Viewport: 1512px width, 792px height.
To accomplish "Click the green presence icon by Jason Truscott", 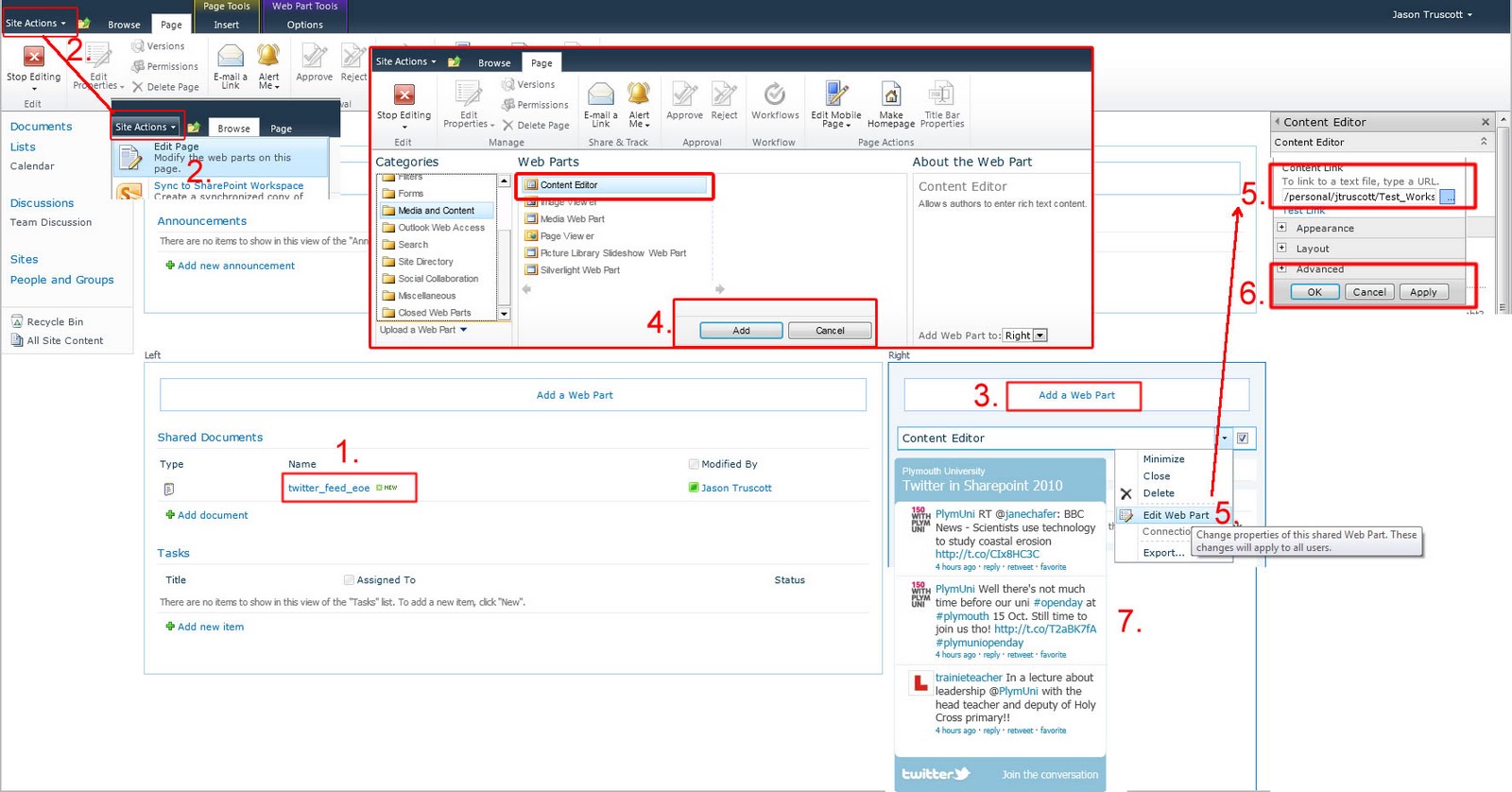I will click(x=694, y=488).
